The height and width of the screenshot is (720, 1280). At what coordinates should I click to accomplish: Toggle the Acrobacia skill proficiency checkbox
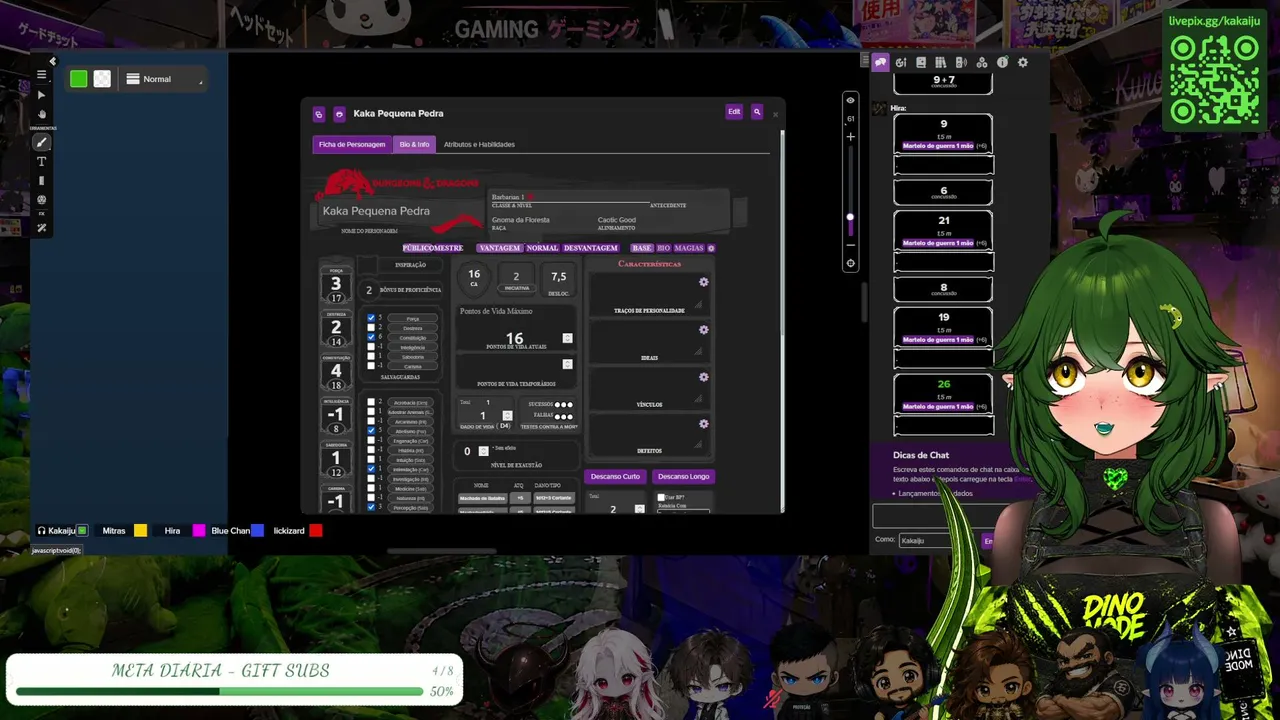point(371,402)
